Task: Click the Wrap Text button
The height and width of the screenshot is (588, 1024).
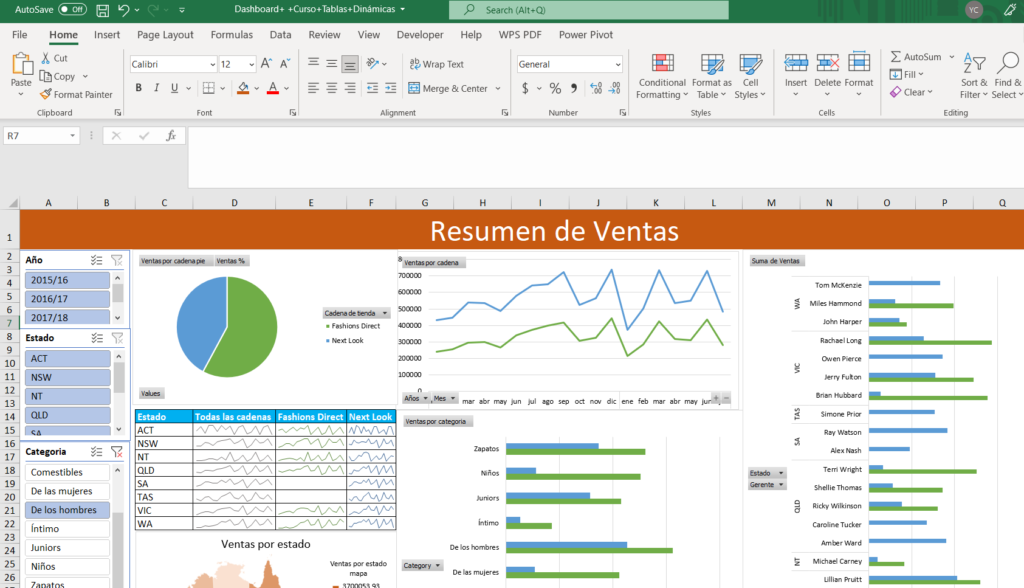Action: 435,64
